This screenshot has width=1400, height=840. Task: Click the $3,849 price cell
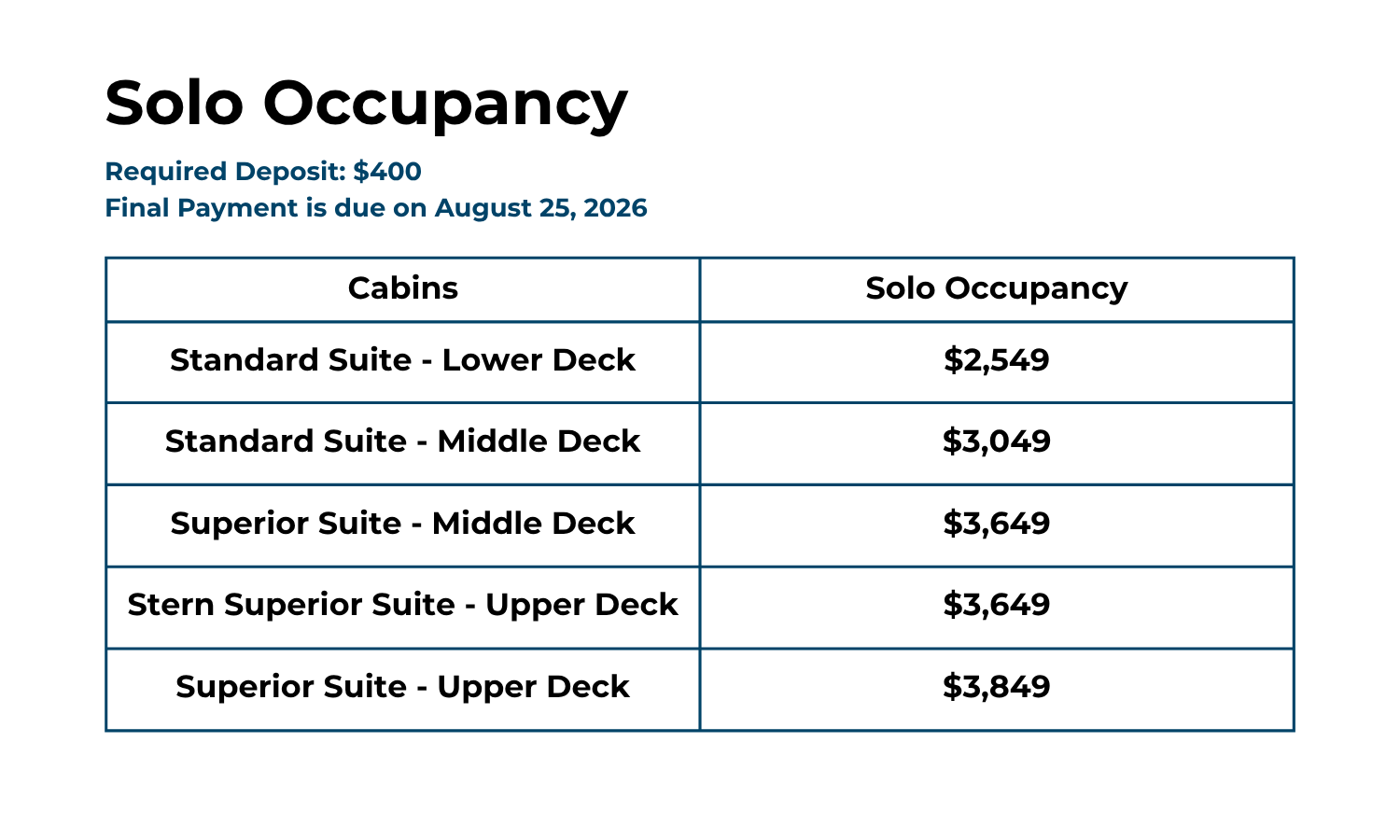coord(997,688)
